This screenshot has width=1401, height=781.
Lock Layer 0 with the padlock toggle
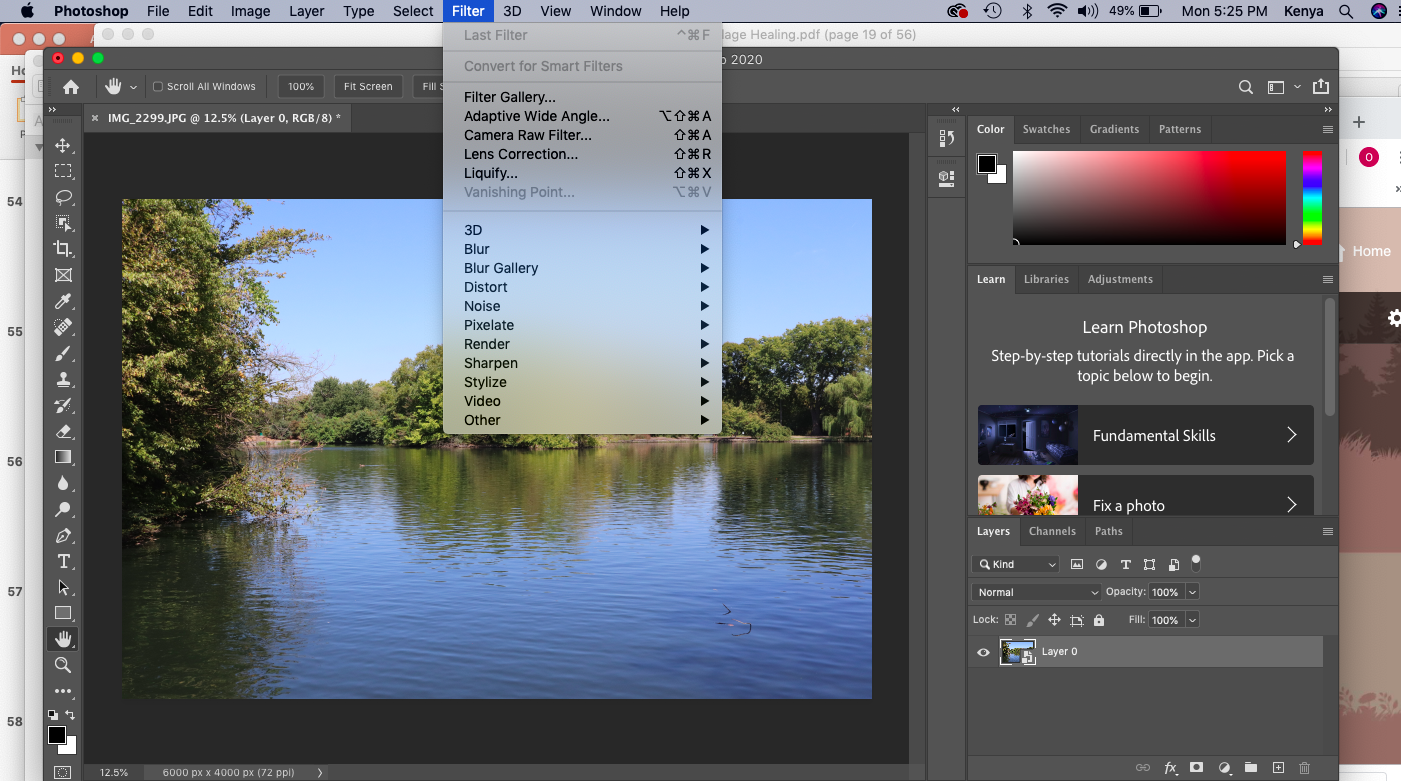tap(1098, 619)
